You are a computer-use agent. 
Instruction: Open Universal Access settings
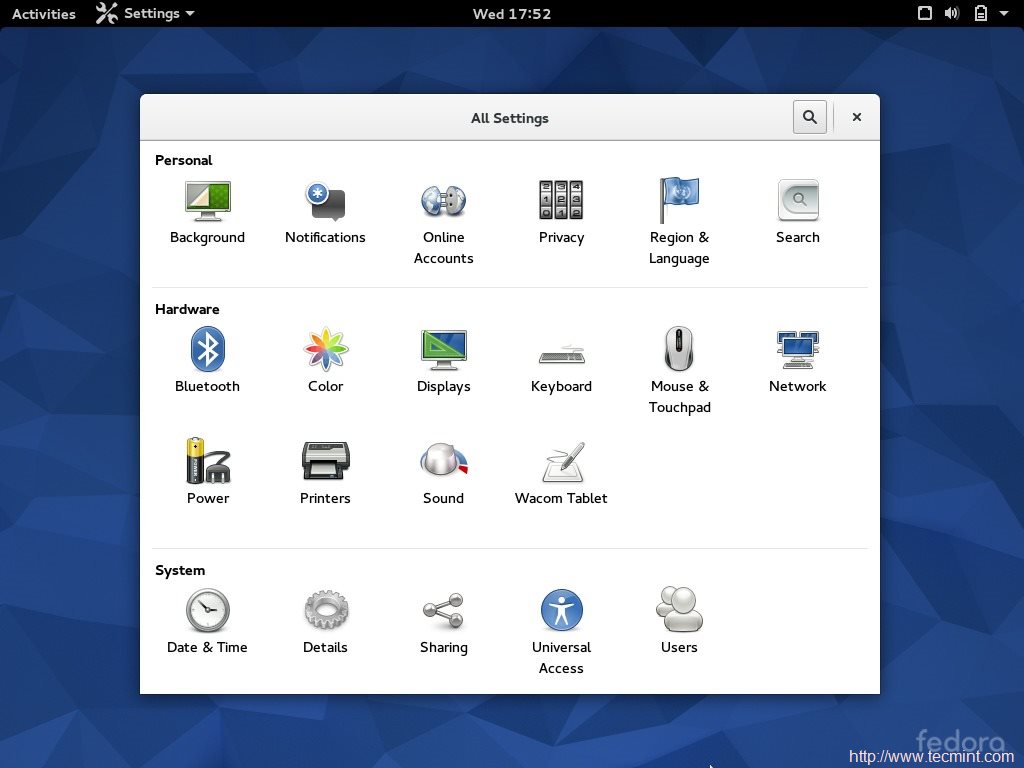click(561, 609)
